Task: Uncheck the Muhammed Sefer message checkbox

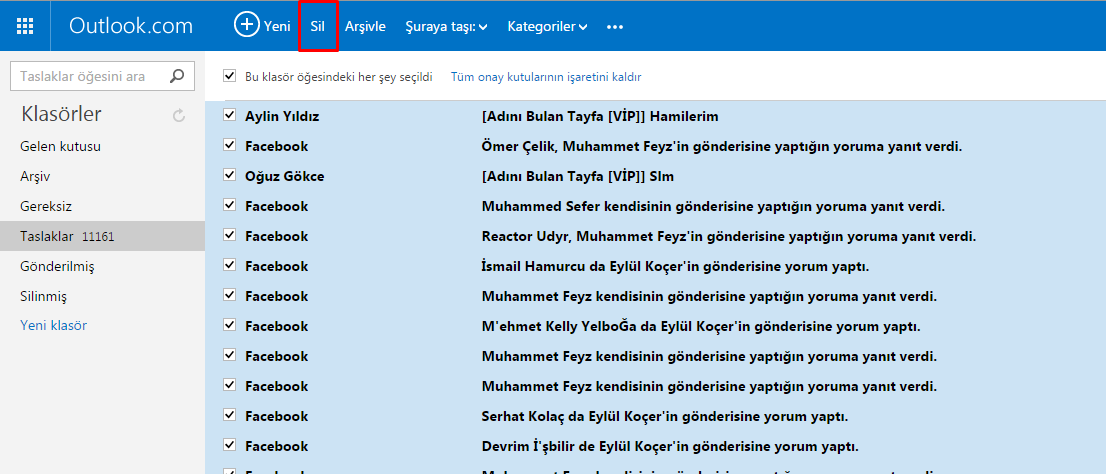Action: (x=229, y=205)
